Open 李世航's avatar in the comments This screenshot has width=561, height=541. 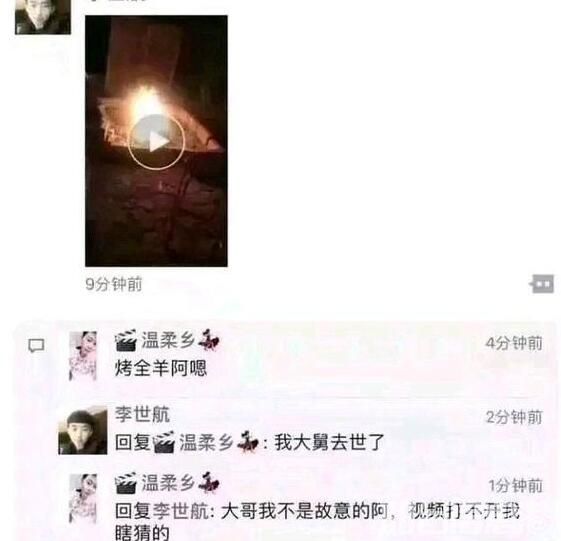click(x=83, y=430)
